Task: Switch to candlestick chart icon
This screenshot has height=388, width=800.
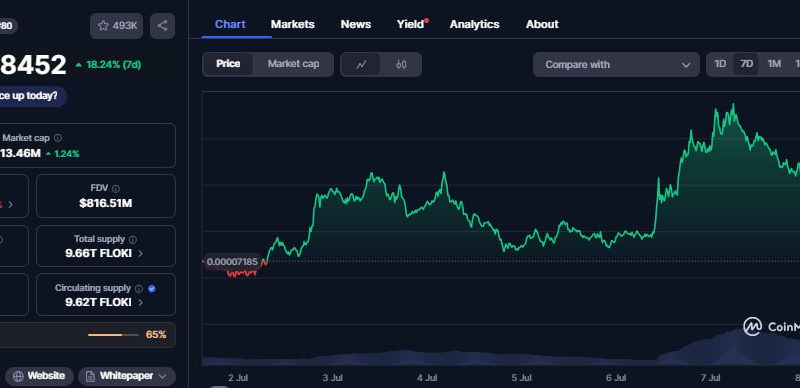Action: coord(401,64)
